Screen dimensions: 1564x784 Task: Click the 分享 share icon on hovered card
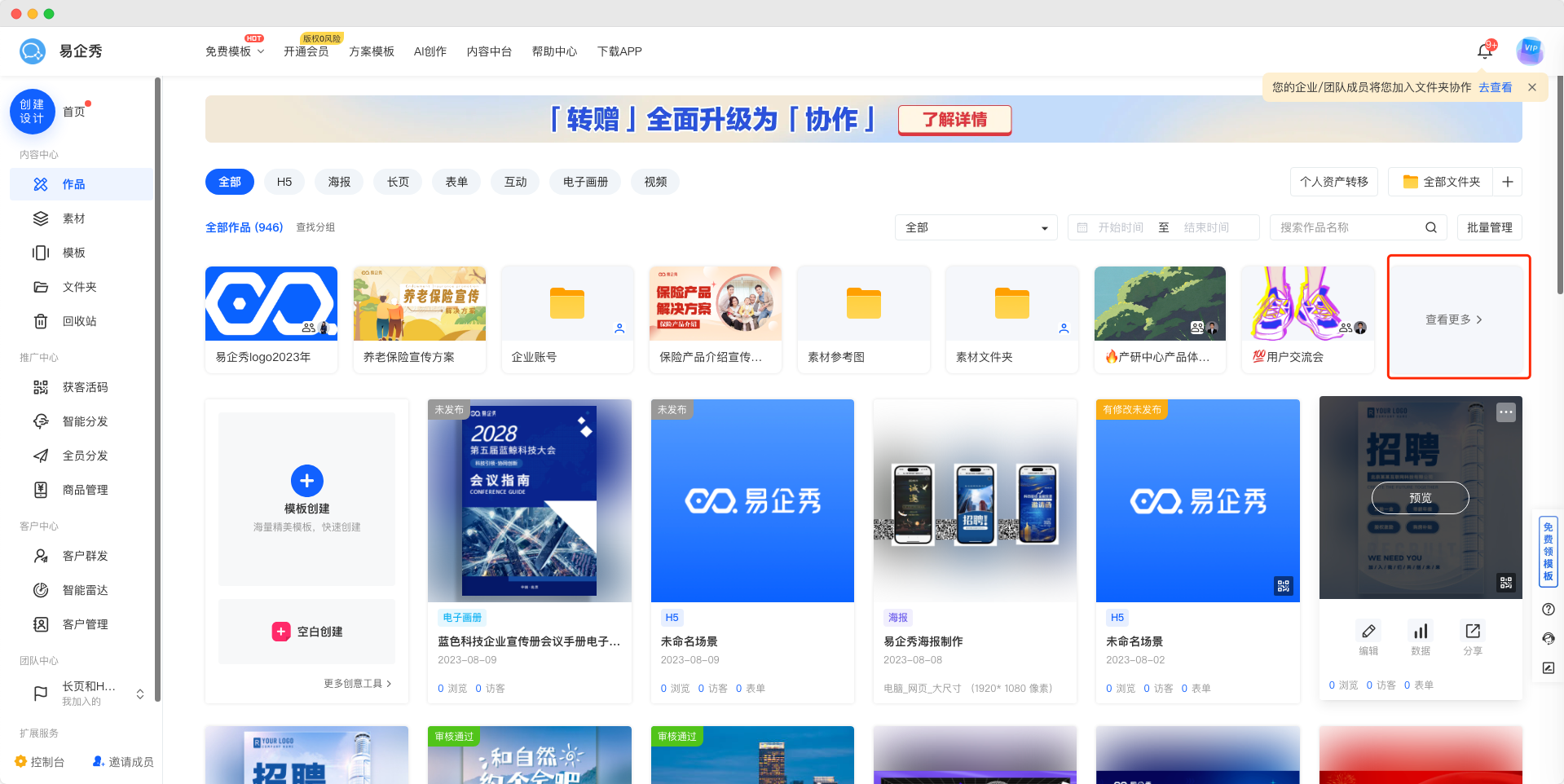click(1473, 631)
